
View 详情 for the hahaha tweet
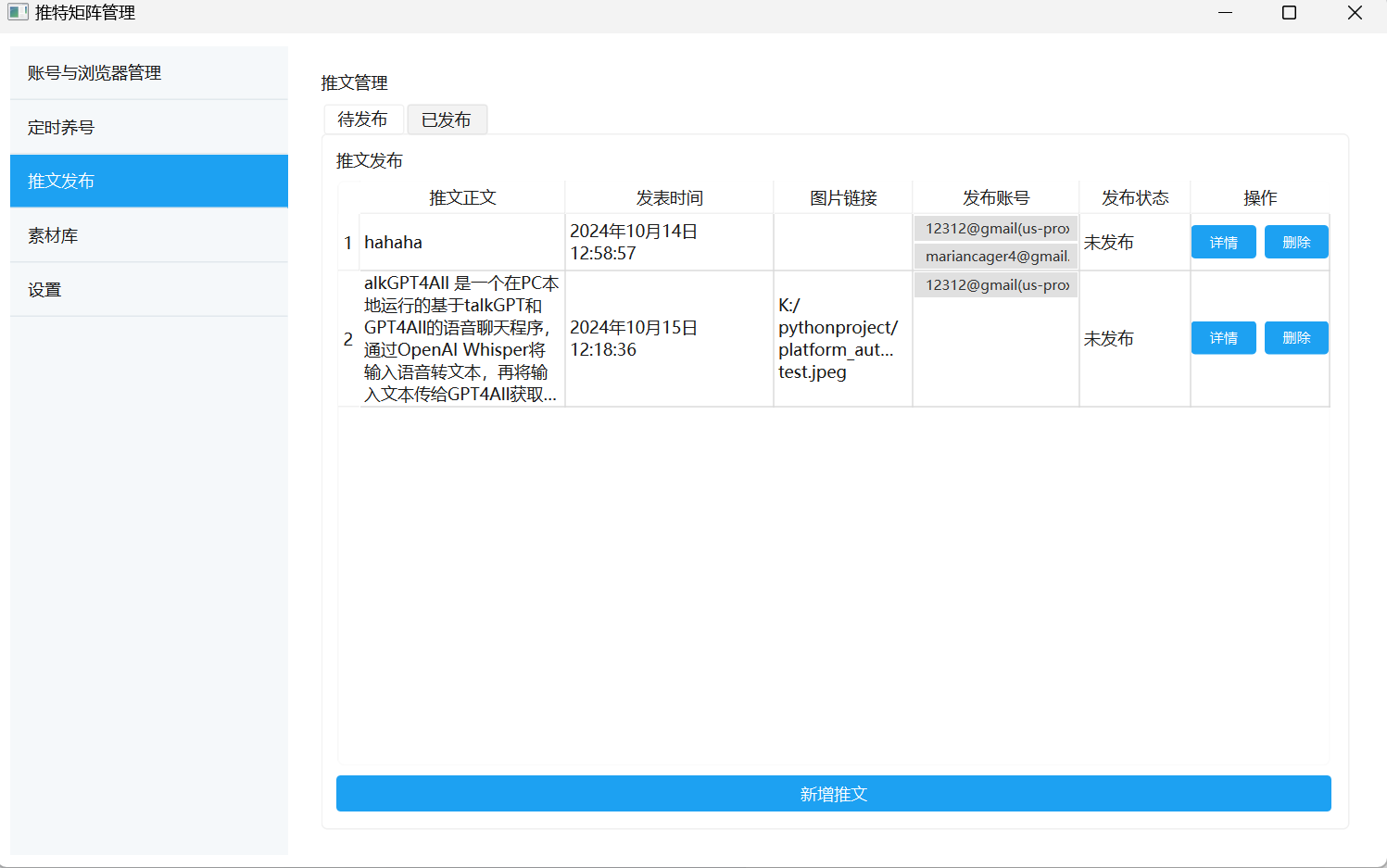pyautogui.click(x=1223, y=243)
